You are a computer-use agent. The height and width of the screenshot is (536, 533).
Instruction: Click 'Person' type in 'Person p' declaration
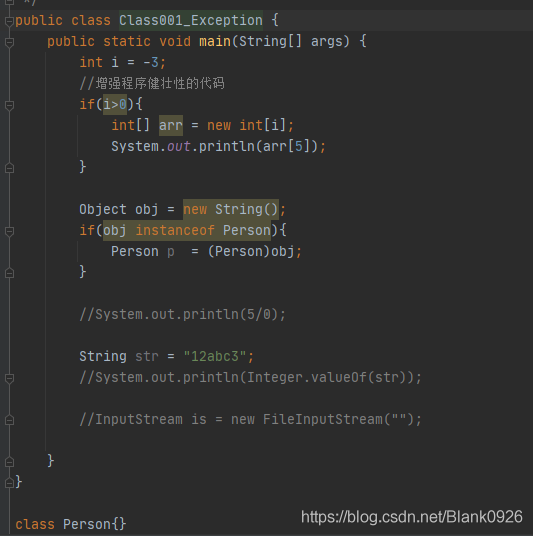pyautogui.click(x=135, y=252)
